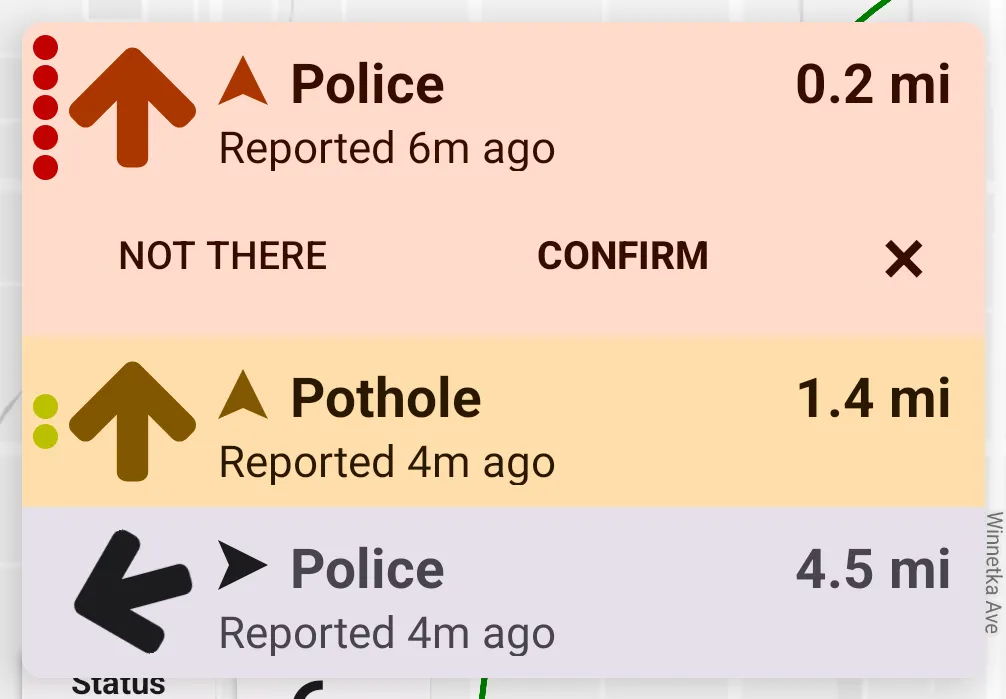Click the Winnetka Ave street label on the map
The width and height of the screenshot is (1006, 699).
click(992, 573)
